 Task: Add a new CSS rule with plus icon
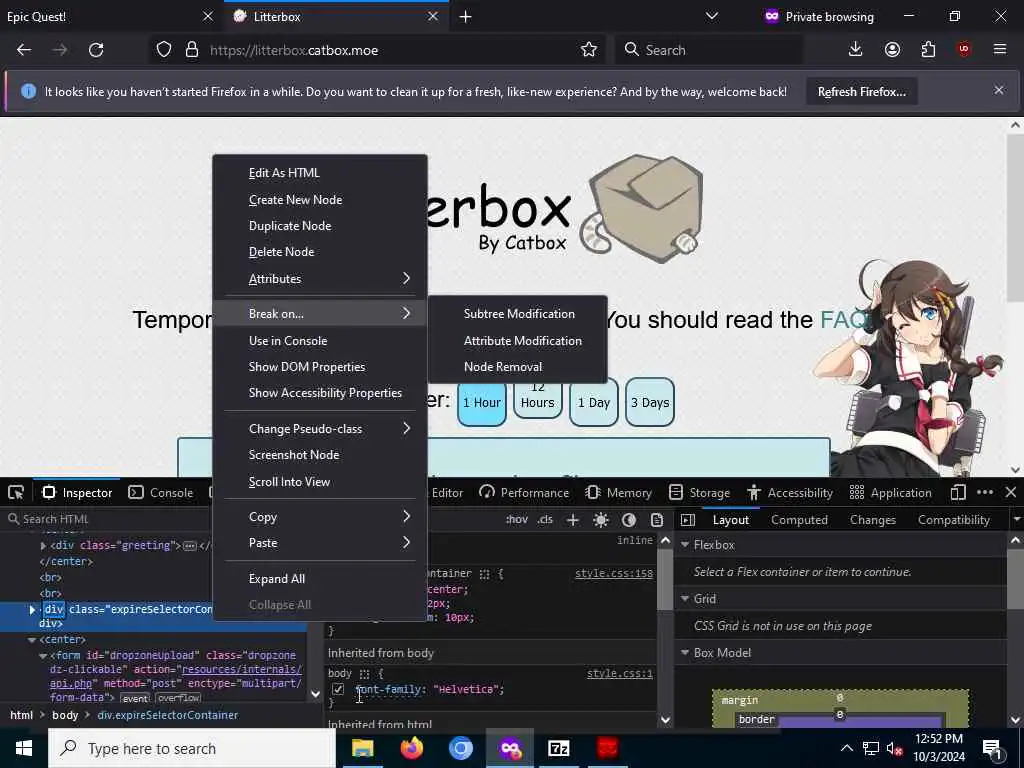[x=573, y=520]
